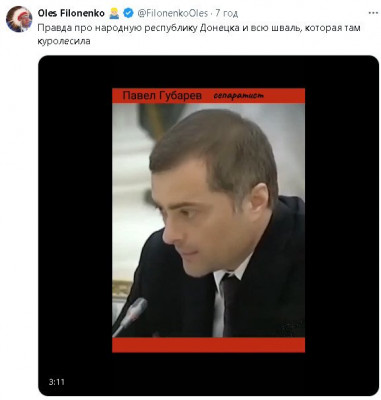
Task: Open the three-dot more options menu
Action: tap(373, 13)
